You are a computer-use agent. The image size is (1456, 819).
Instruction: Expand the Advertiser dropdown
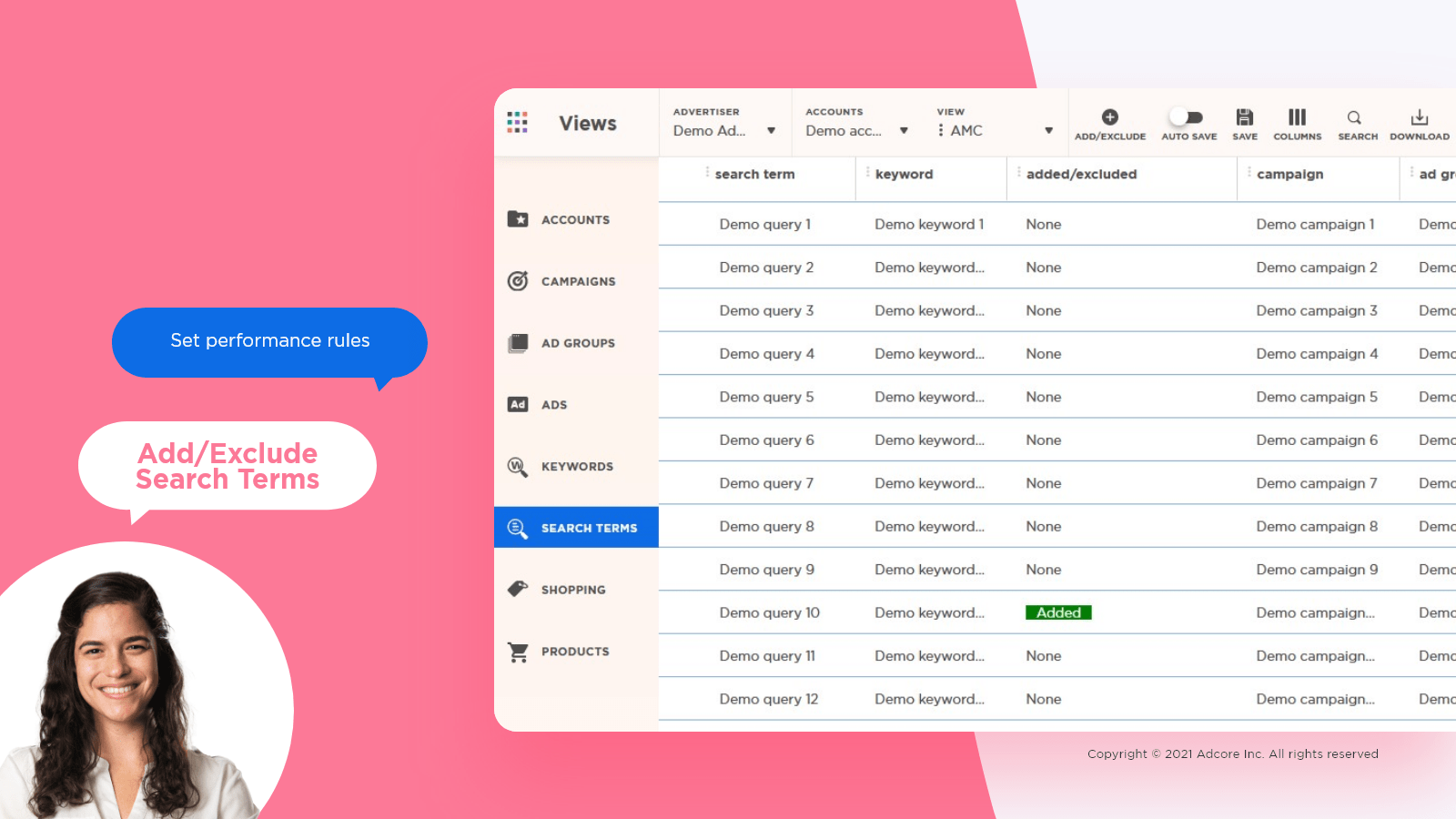(x=771, y=131)
